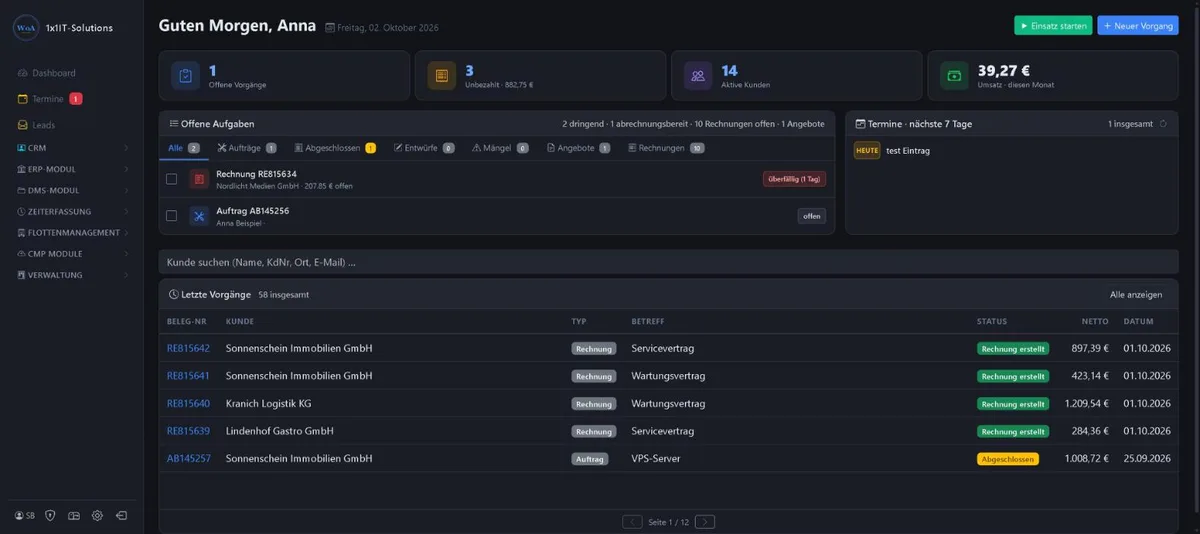Open document link AB145257
The height and width of the screenshot is (534, 1200).
click(x=189, y=458)
